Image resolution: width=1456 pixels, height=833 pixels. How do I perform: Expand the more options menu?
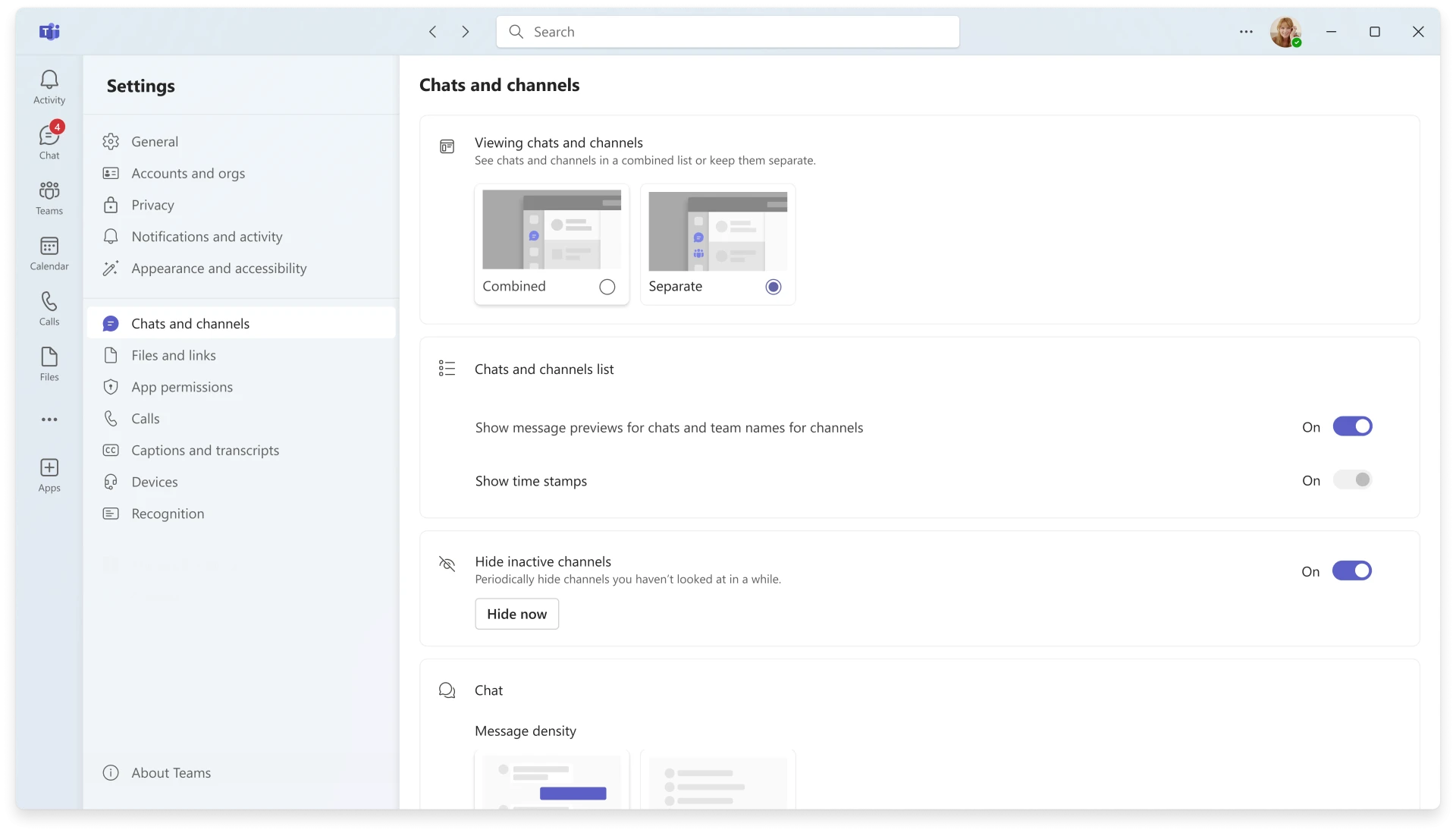pyautogui.click(x=1246, y=31)
